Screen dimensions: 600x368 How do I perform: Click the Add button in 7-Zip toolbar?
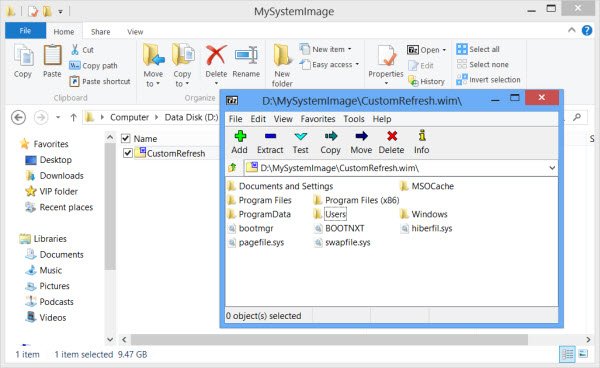click(x=240, y=142)
